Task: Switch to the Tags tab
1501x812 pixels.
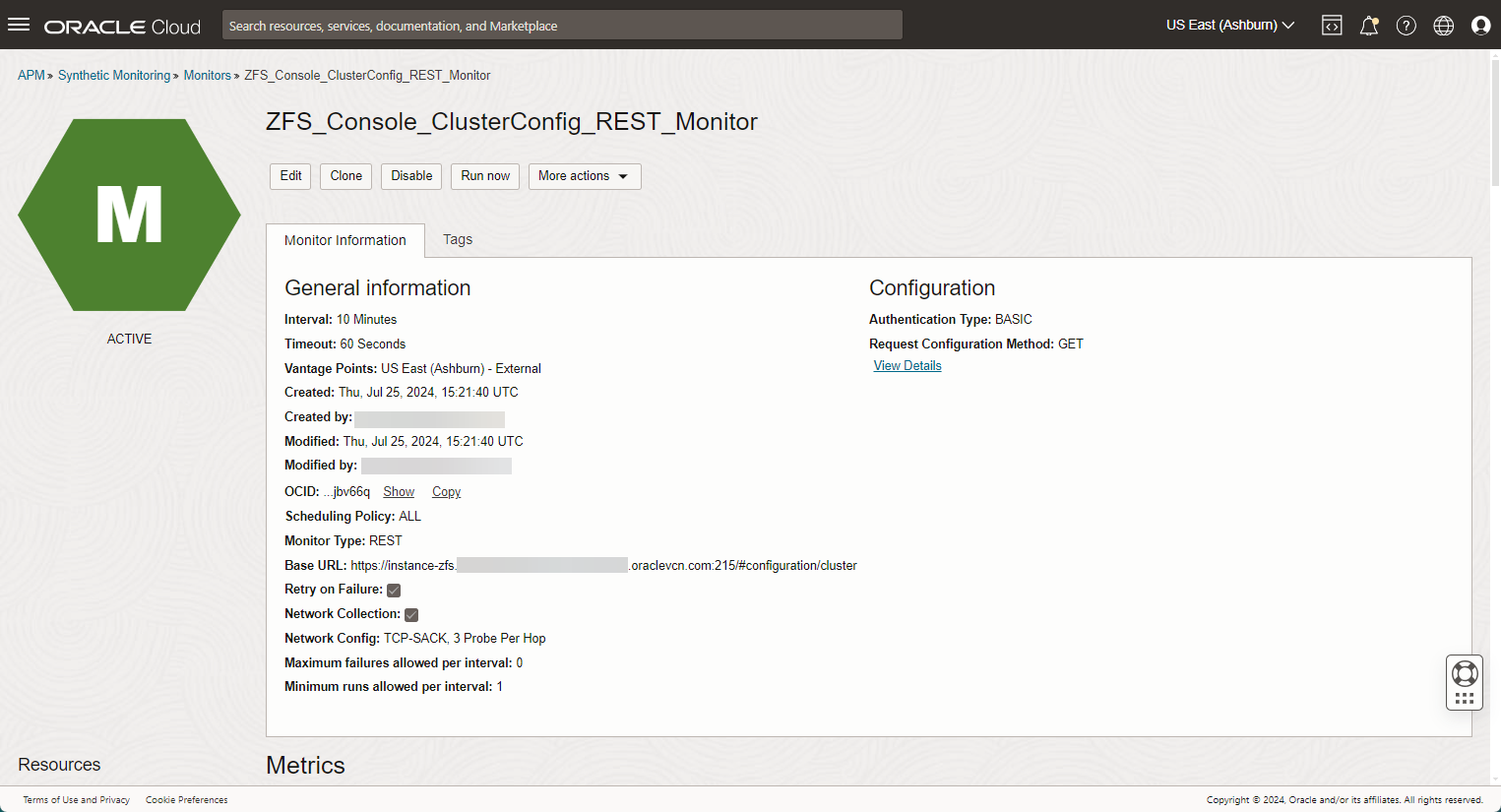Action: 457,239
